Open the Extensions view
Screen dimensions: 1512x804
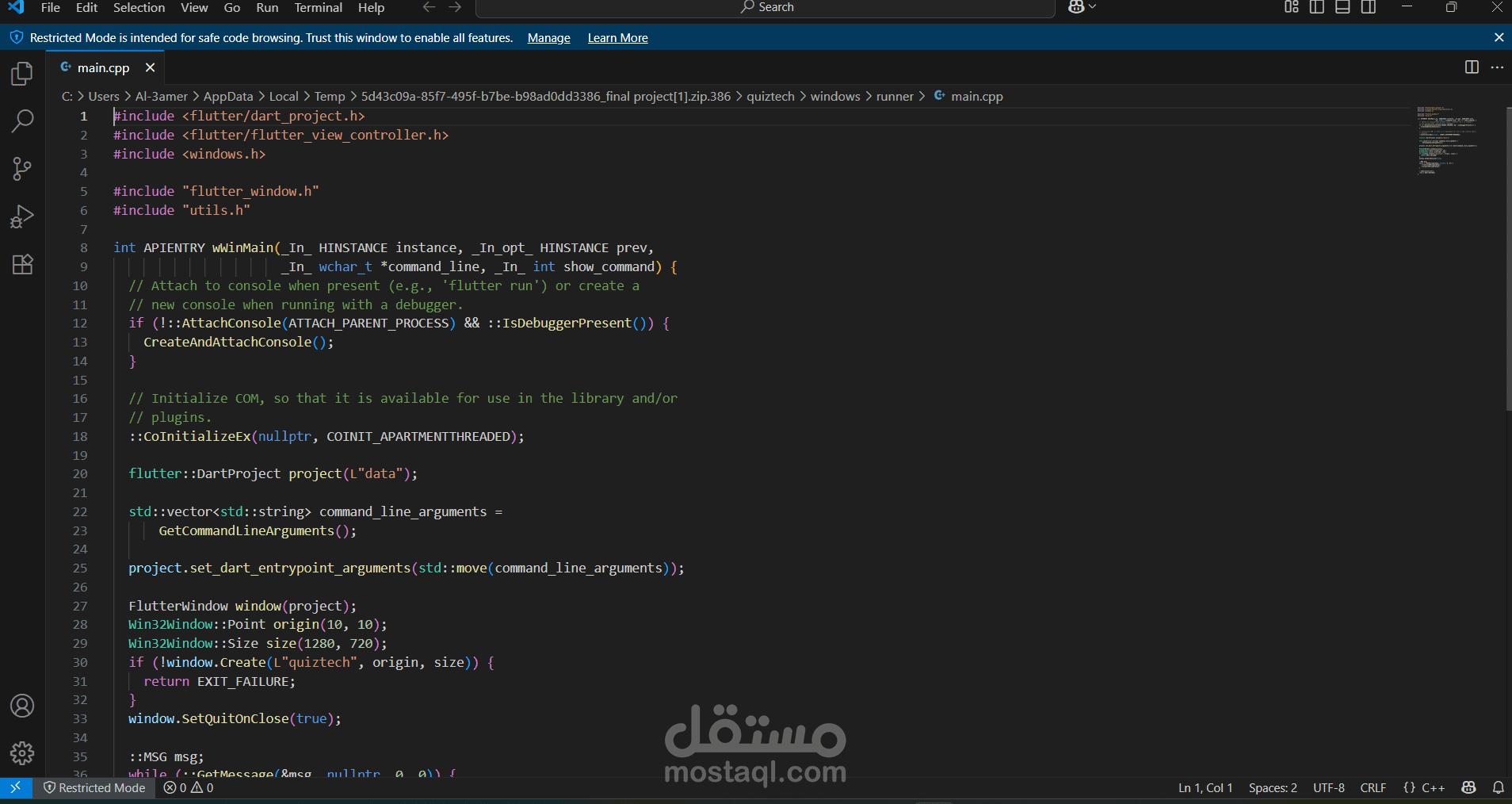[22, 264]
